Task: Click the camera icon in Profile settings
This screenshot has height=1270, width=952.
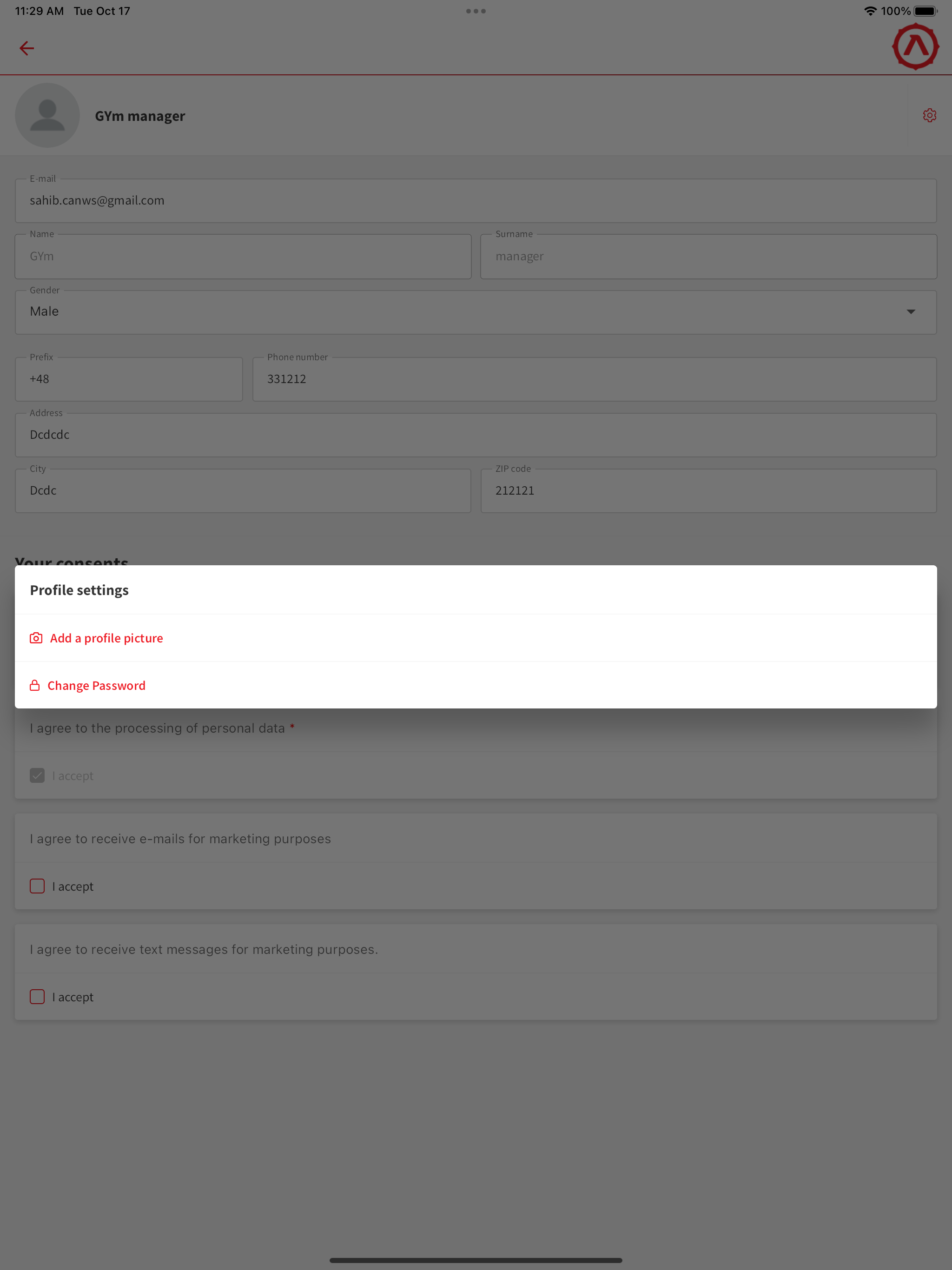Action: (x=36, y=638)
